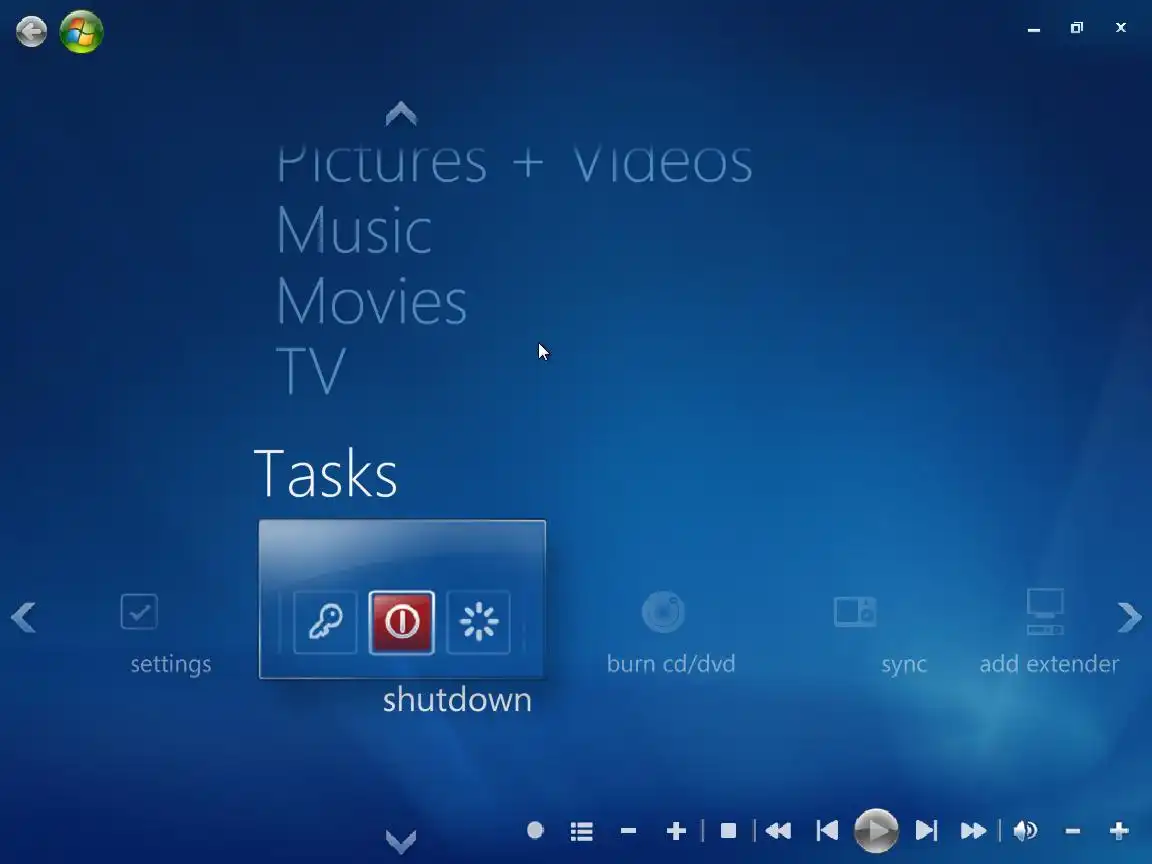Click the rewind button
Screen dimensions: 1152x864
(x=778, y=831)
